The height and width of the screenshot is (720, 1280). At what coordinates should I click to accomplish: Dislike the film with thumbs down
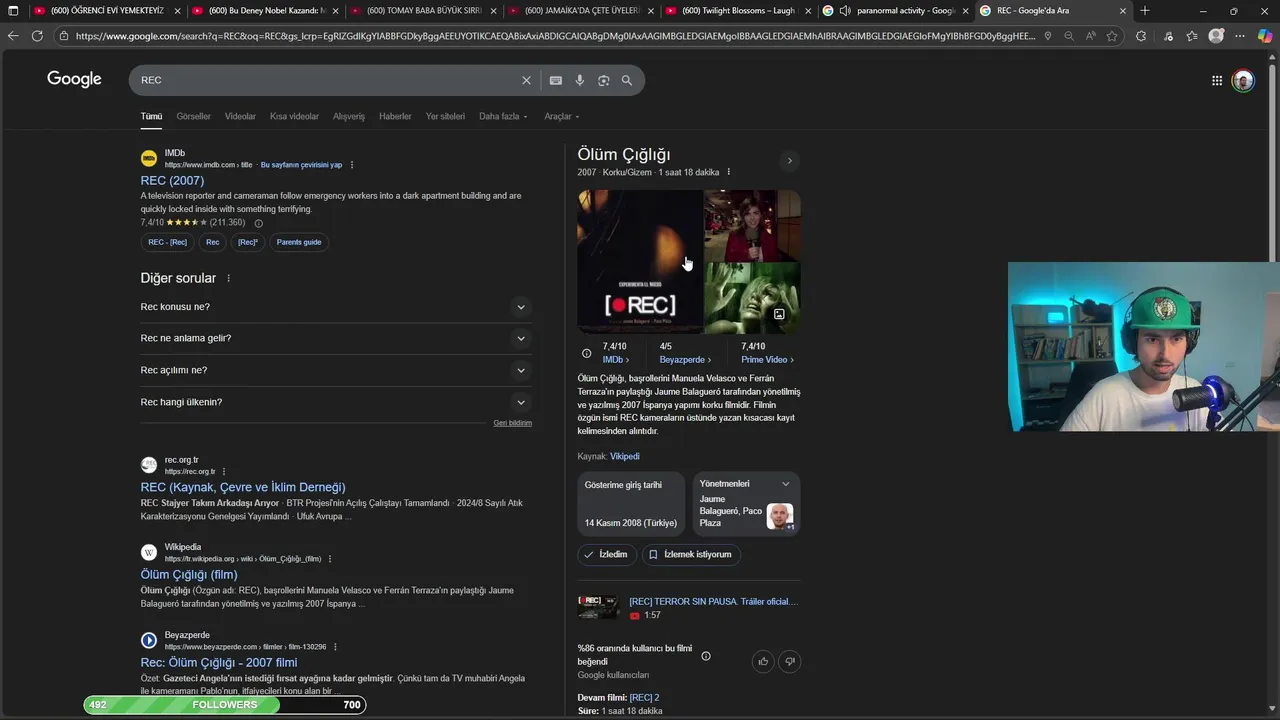click(790, 661)
